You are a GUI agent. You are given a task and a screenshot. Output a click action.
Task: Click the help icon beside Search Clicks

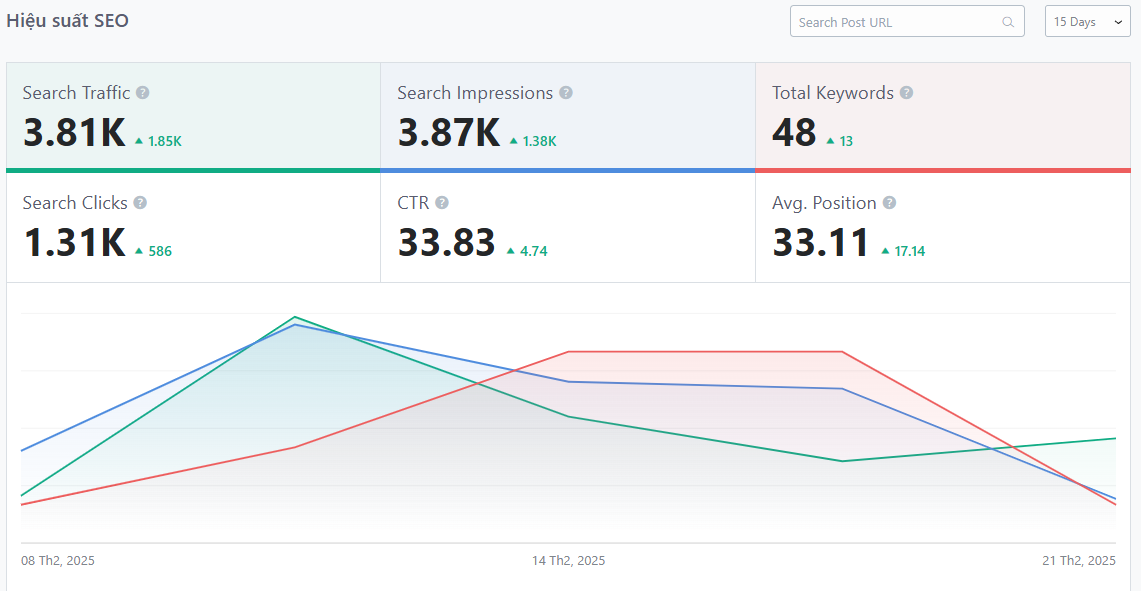[x=140, y=203]
